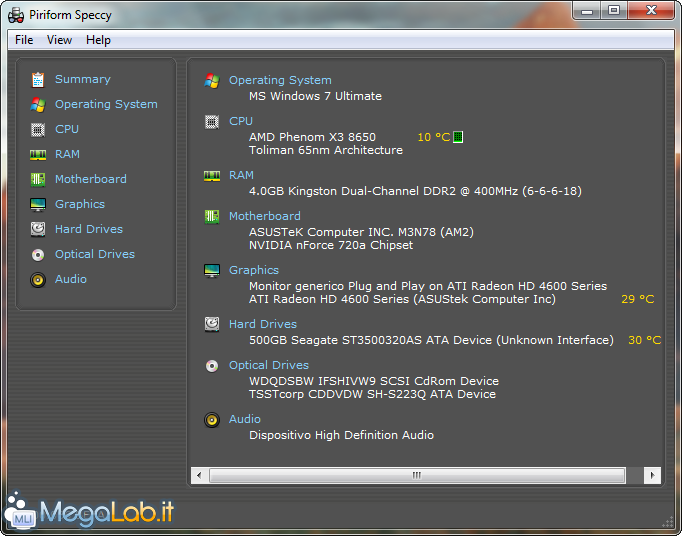Click the text Toliman 65nm Architecture

(326, 150)
